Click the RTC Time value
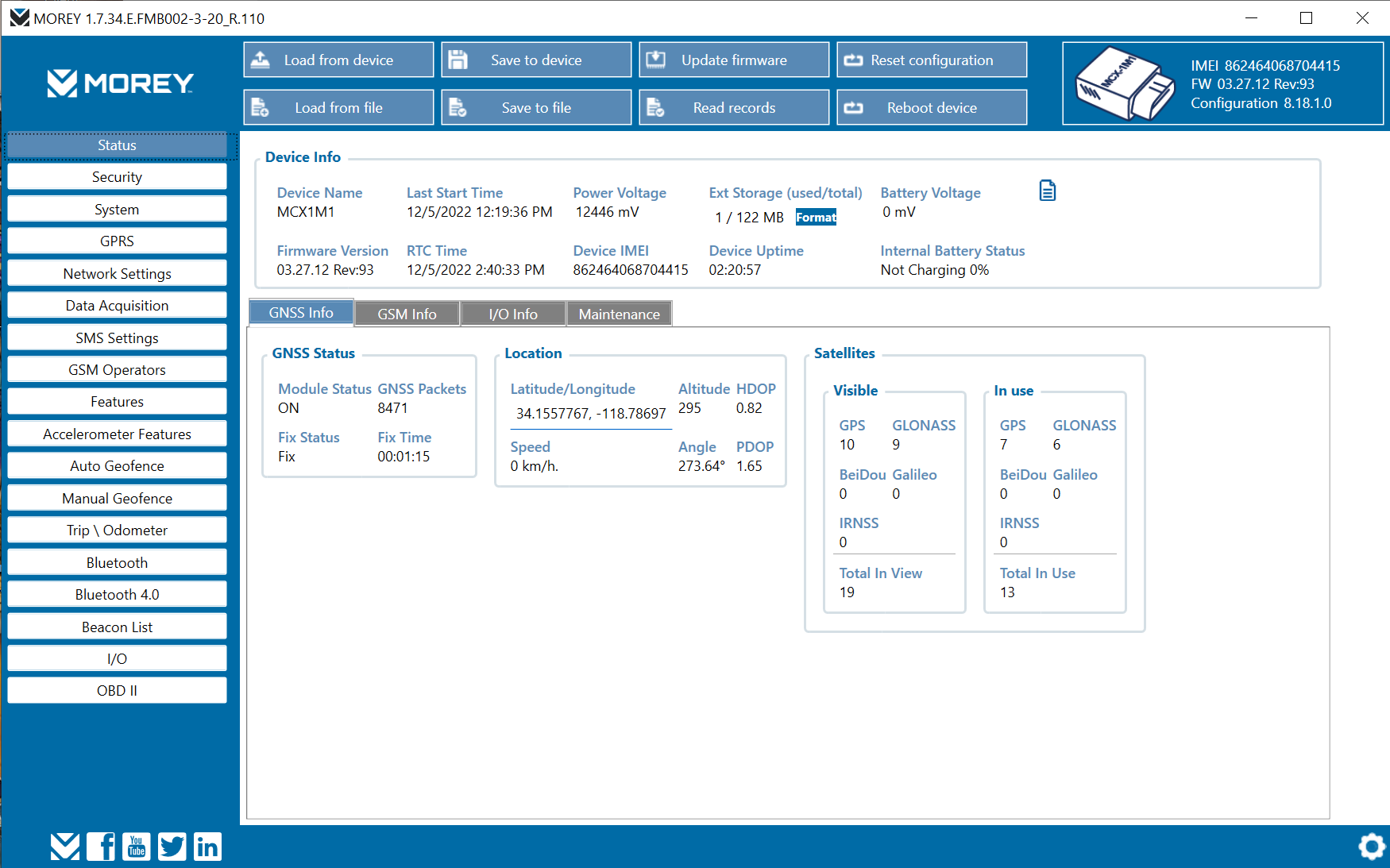1390x868 pixels. coord(476,270)
